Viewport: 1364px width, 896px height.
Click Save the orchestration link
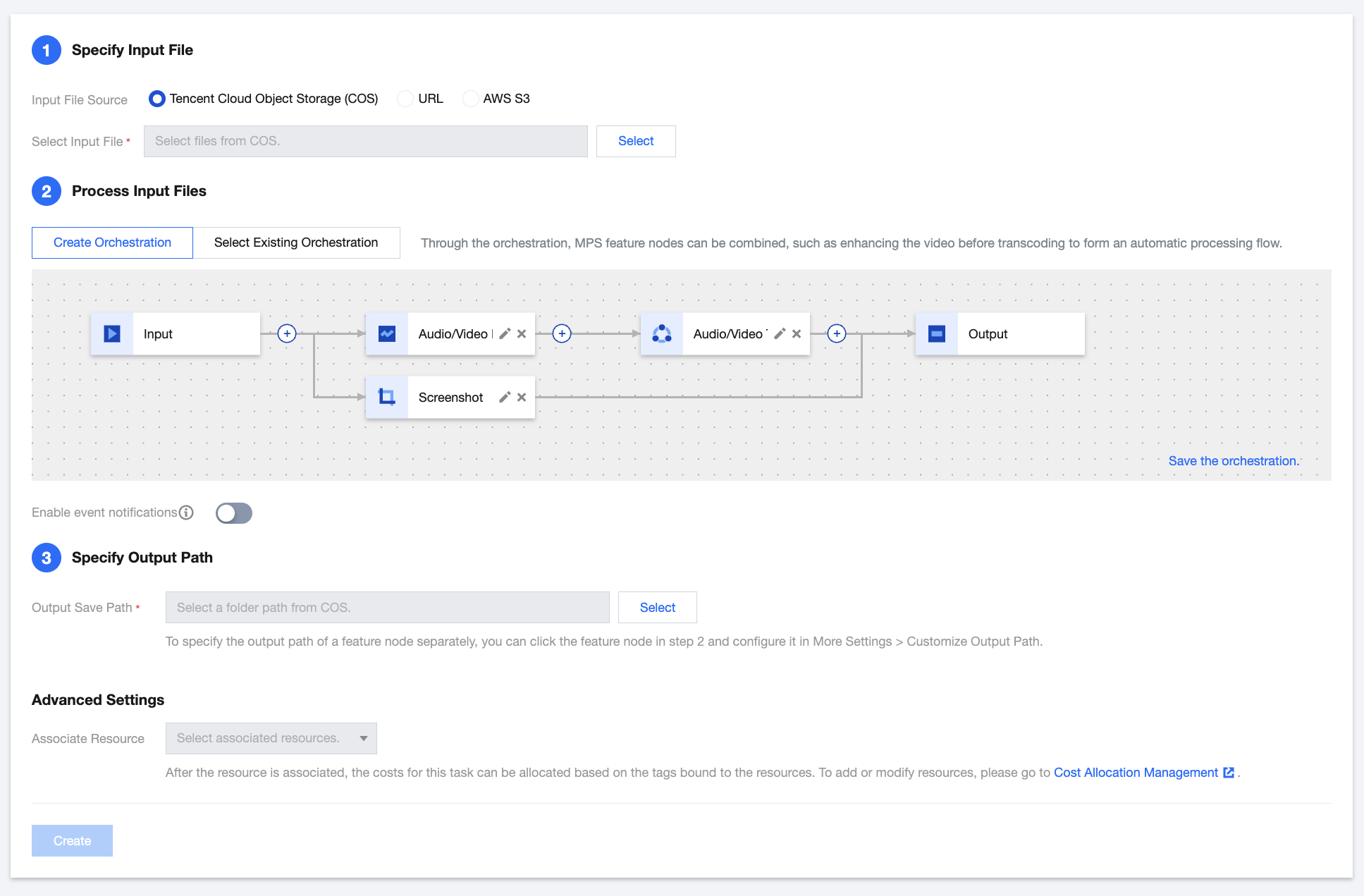click(1233, 460)
